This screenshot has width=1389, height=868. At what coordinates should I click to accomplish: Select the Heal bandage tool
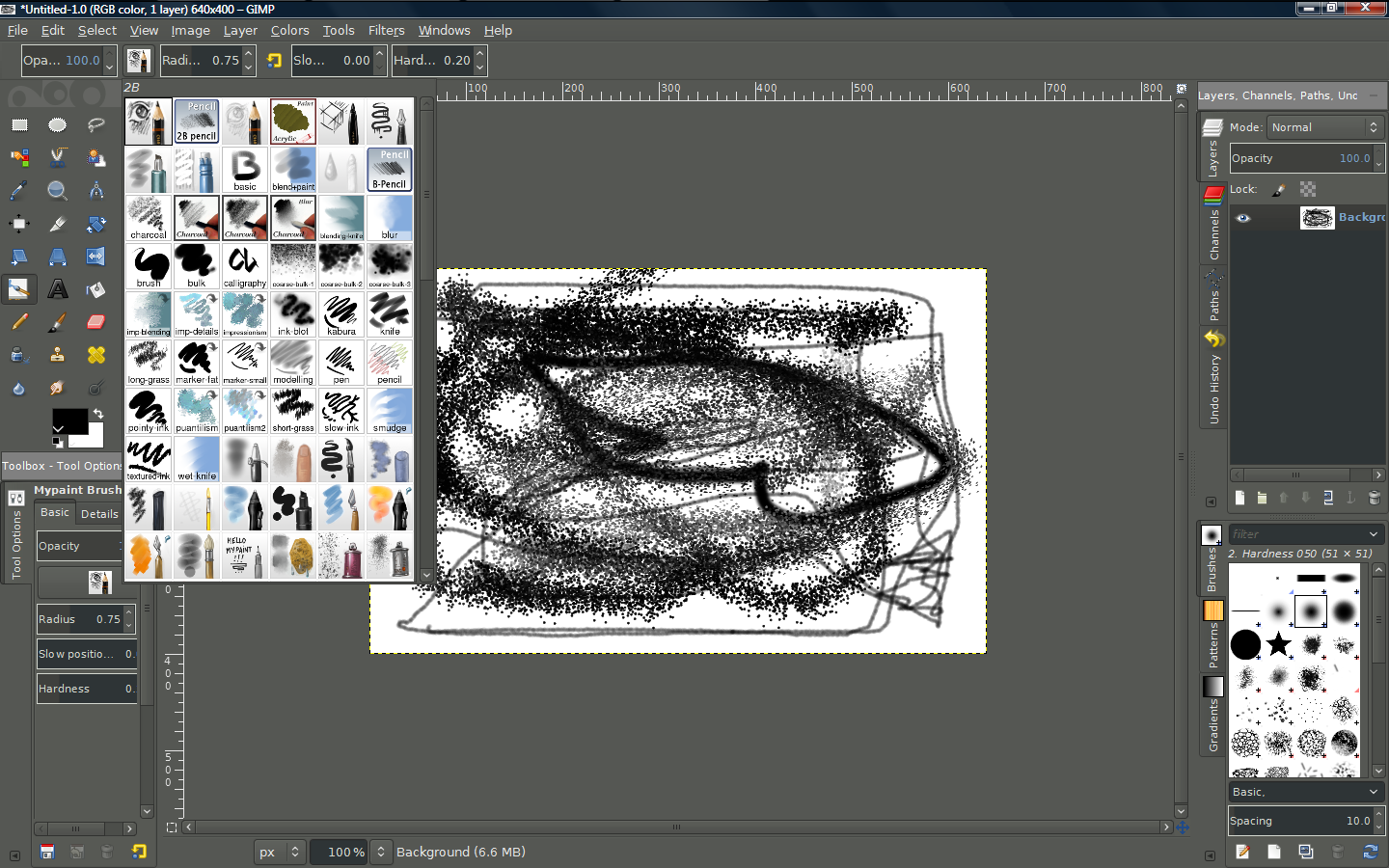click(x=96, y=355)
